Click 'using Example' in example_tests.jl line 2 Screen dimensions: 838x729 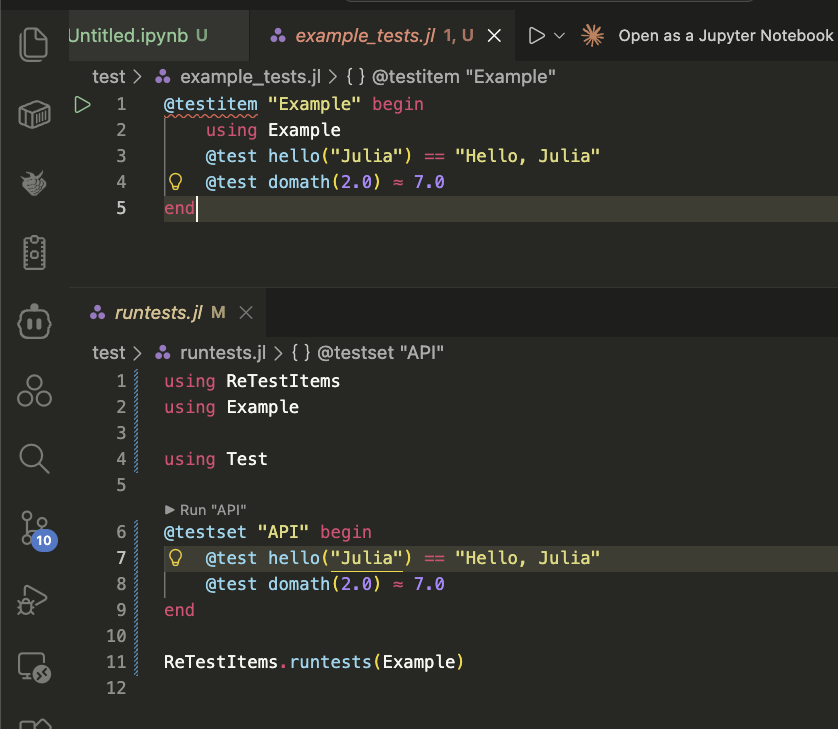pos(273,130)
